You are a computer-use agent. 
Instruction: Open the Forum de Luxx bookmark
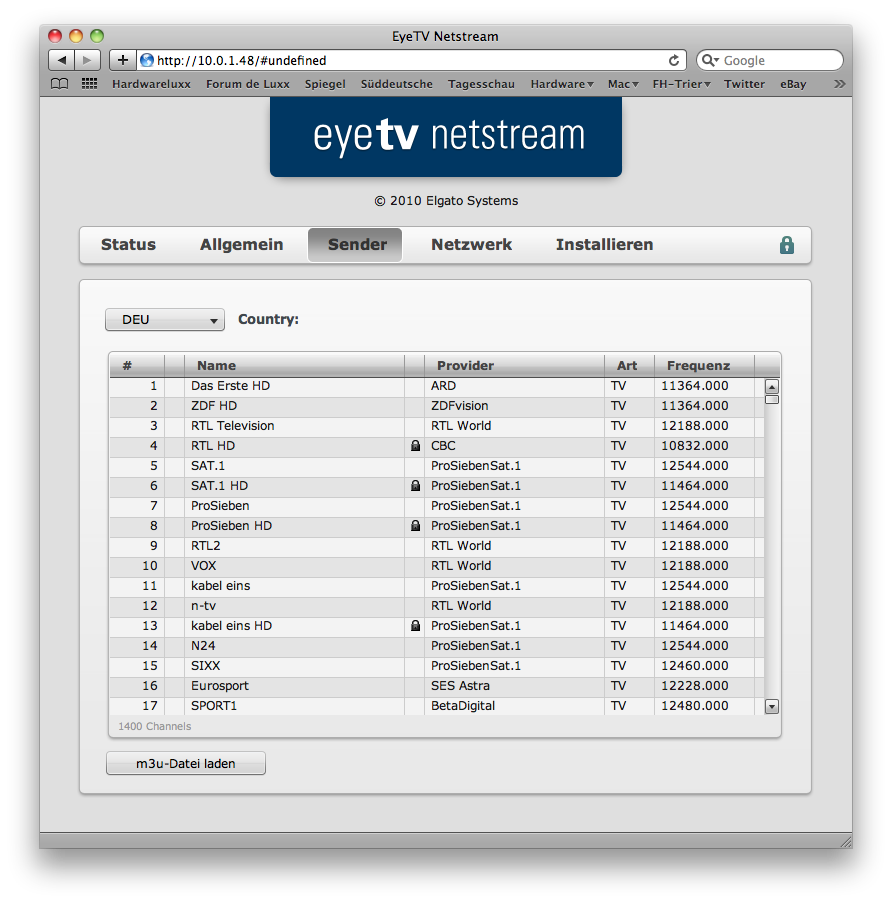point(248,84)
